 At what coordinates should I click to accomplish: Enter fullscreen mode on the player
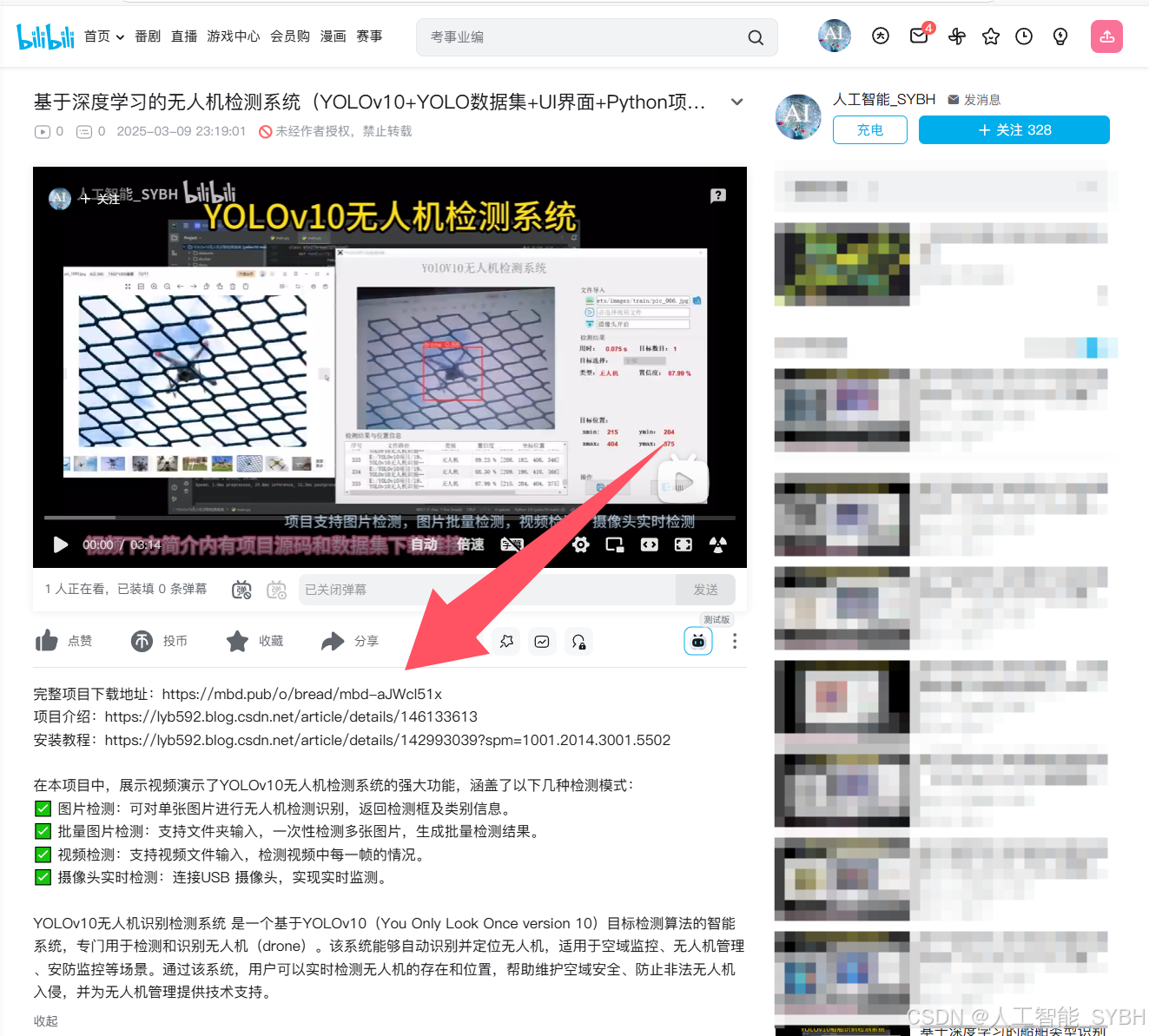683,544
